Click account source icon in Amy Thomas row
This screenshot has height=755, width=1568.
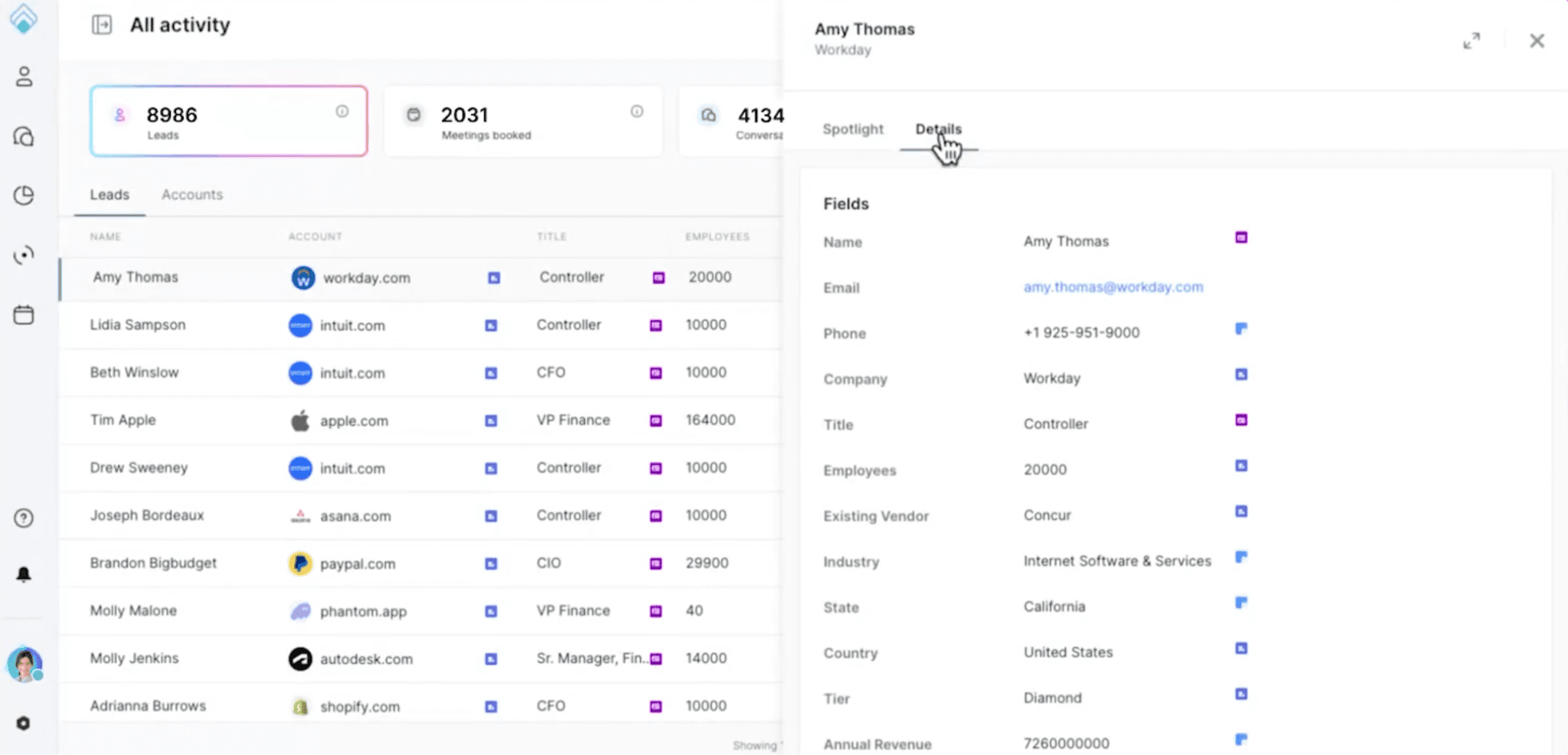click(x=494, y=278)
